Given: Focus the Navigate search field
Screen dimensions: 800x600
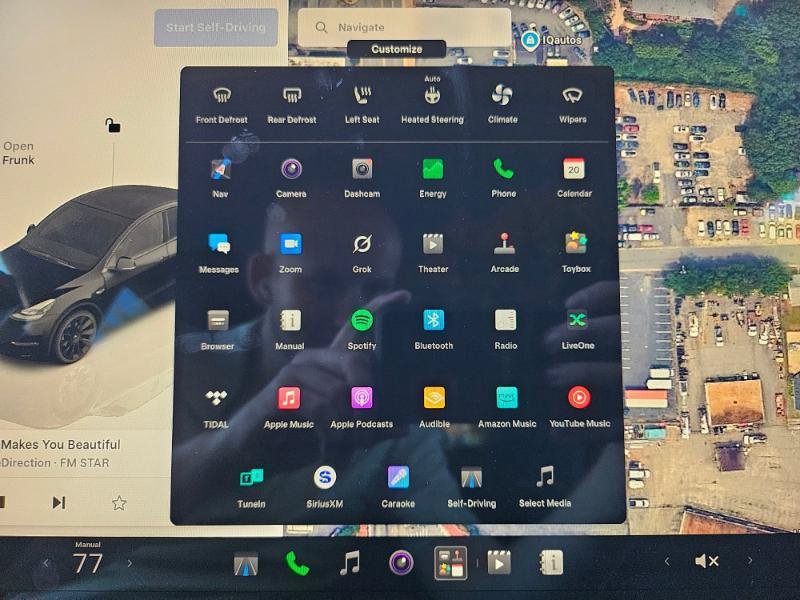Looking at the screenshot, I should [404, 28].
